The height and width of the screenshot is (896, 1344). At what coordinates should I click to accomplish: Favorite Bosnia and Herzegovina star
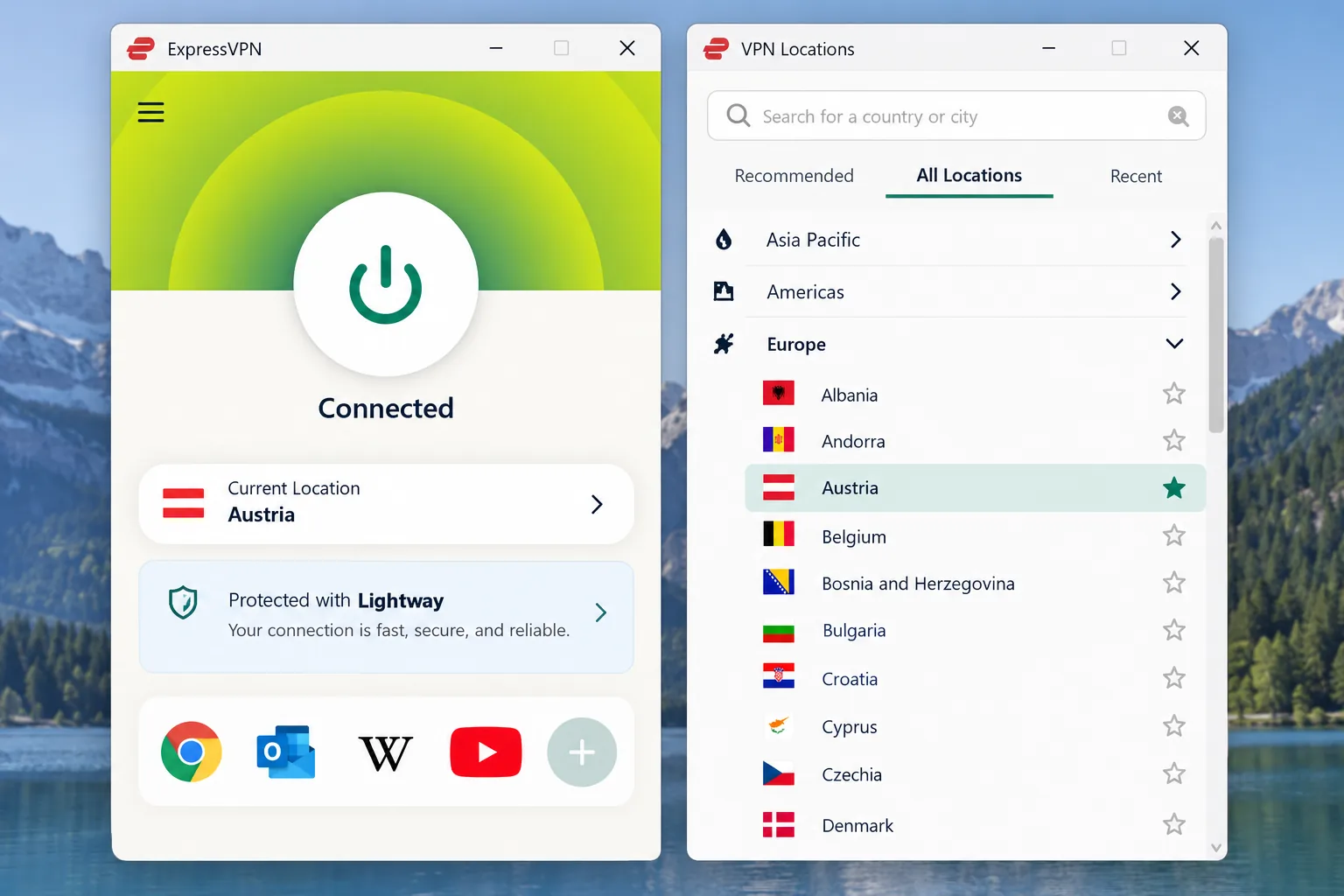point(1174,583)
